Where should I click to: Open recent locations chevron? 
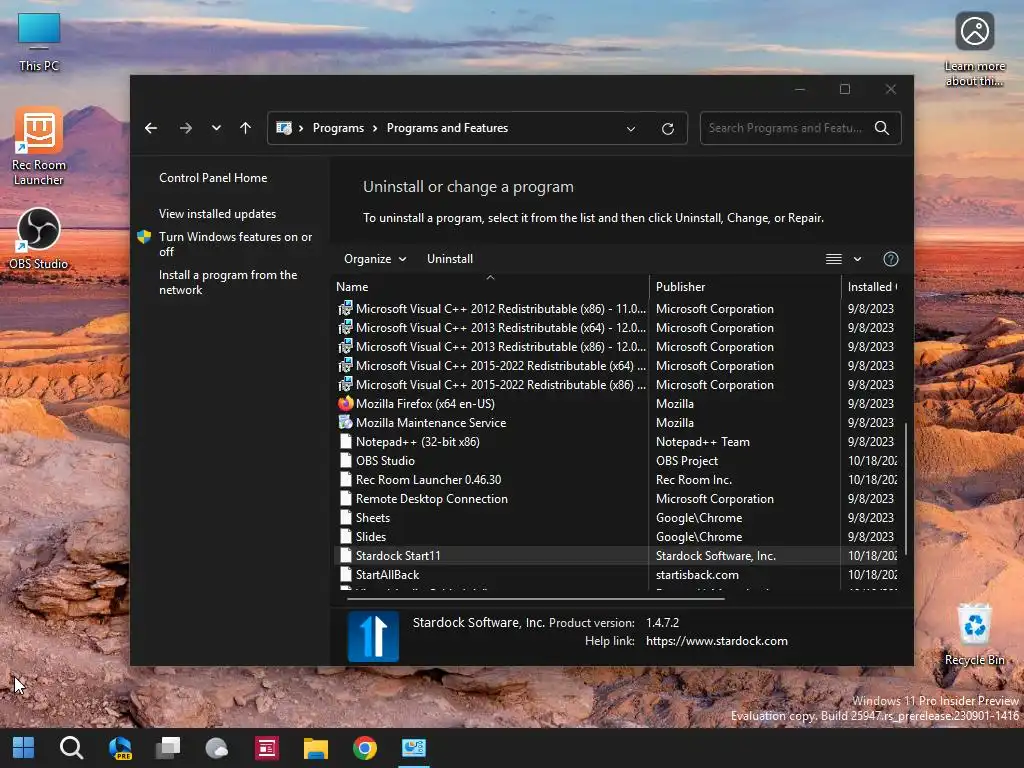[x=216, y=128]
